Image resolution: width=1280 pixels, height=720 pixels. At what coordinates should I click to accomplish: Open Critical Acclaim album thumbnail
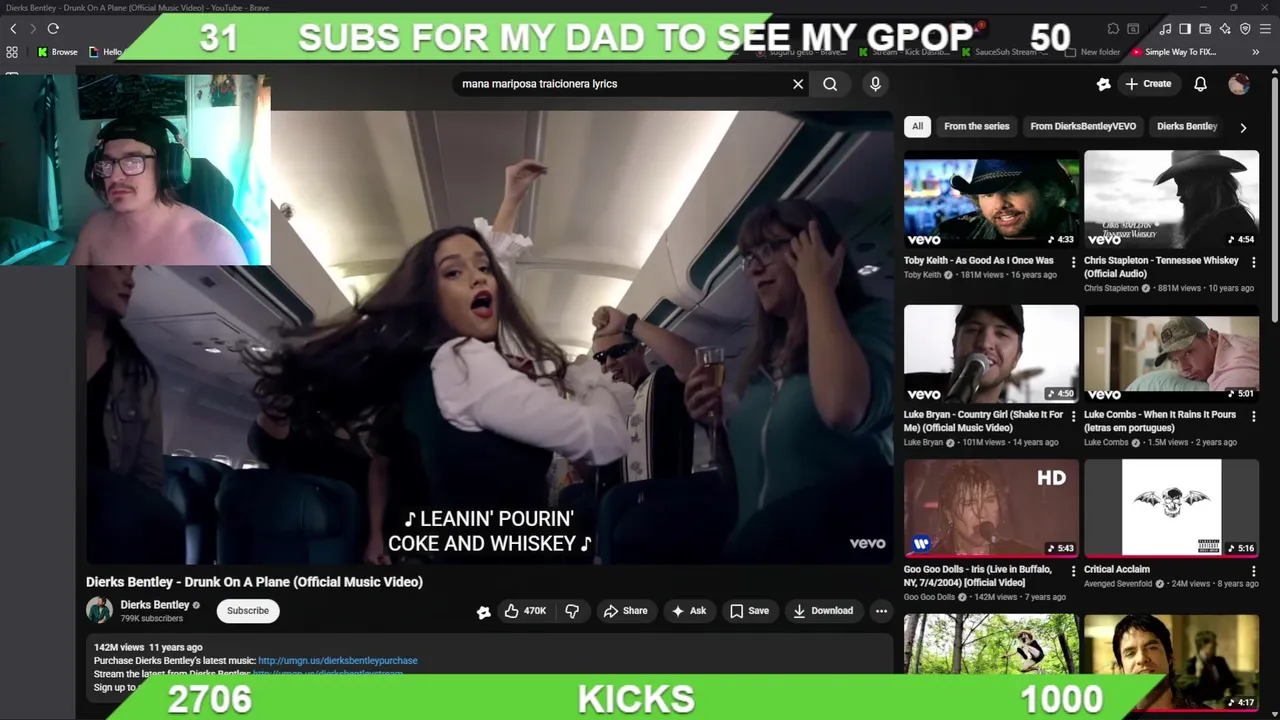click(1171, 508)
